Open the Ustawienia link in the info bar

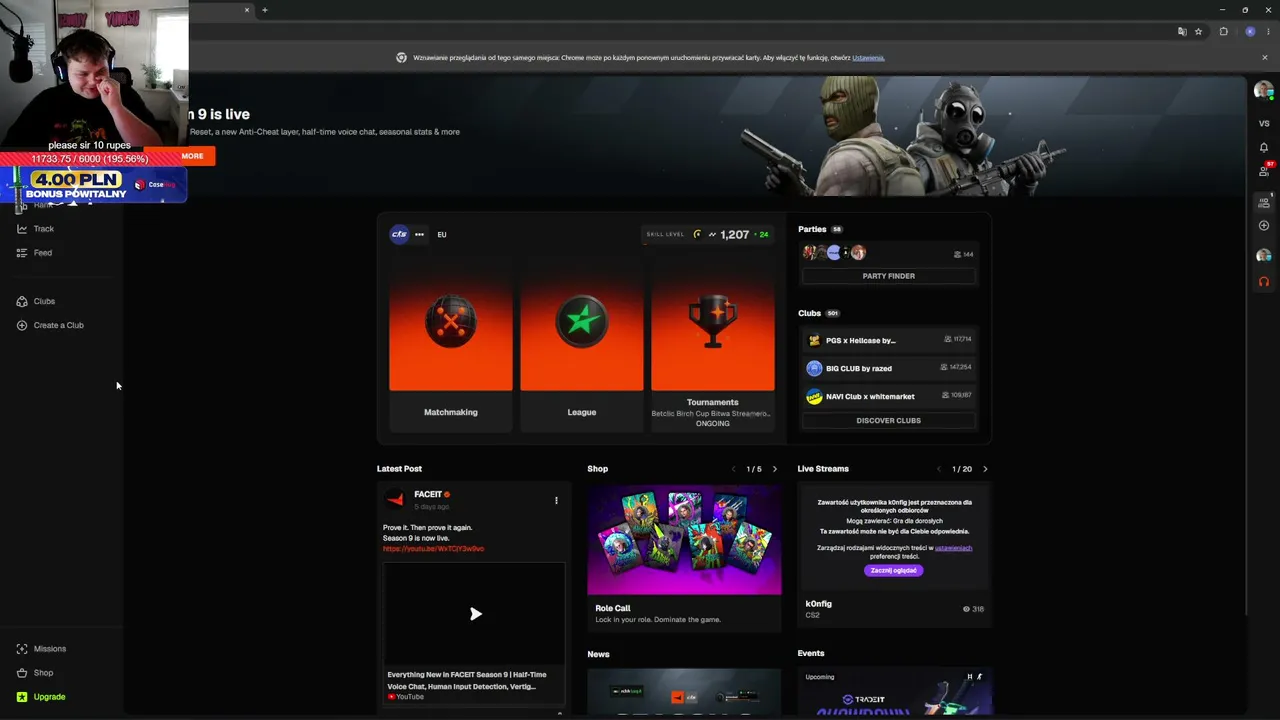coord(868,58)
